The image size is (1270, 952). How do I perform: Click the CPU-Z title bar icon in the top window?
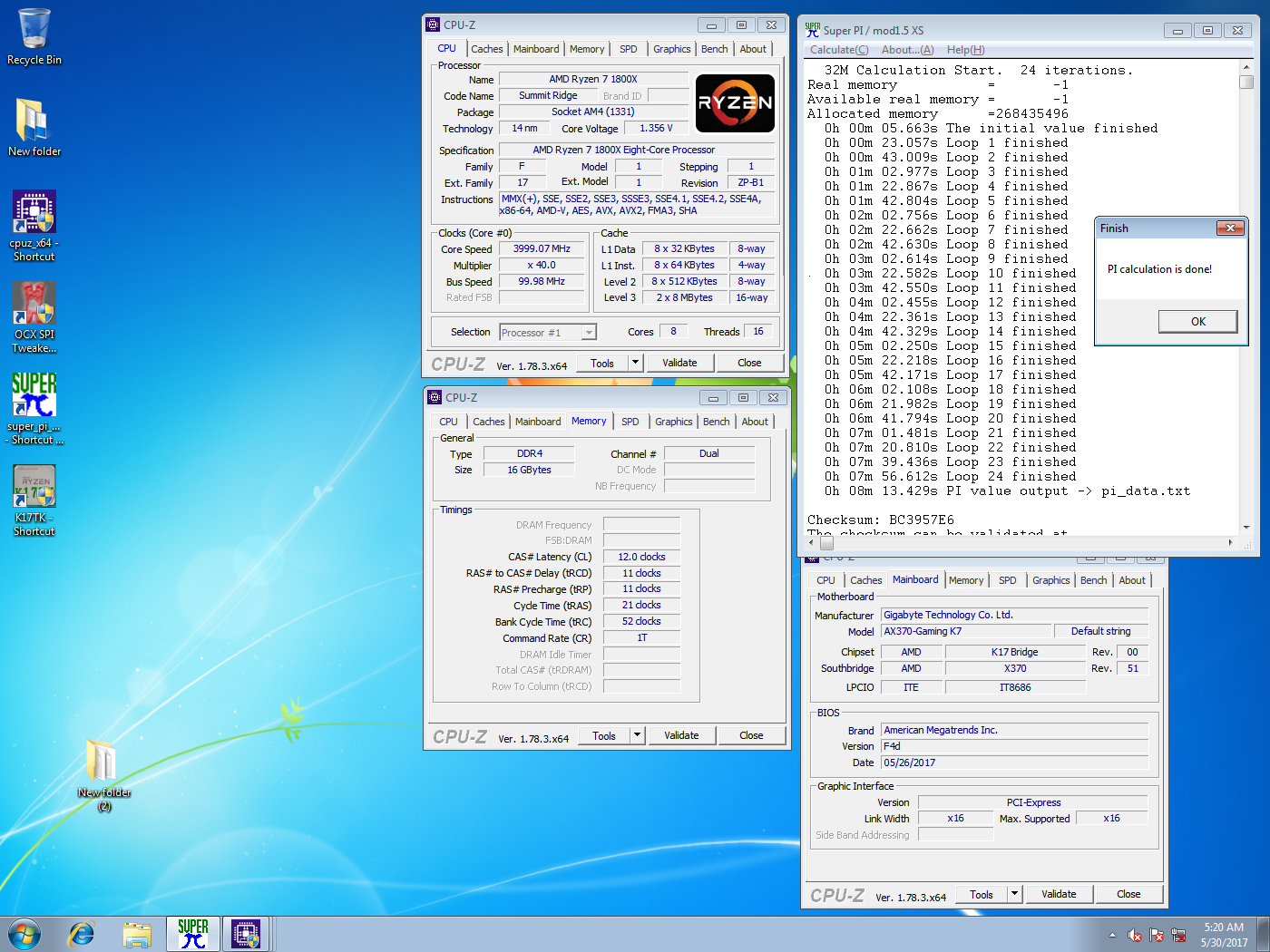tap(434, 25)
